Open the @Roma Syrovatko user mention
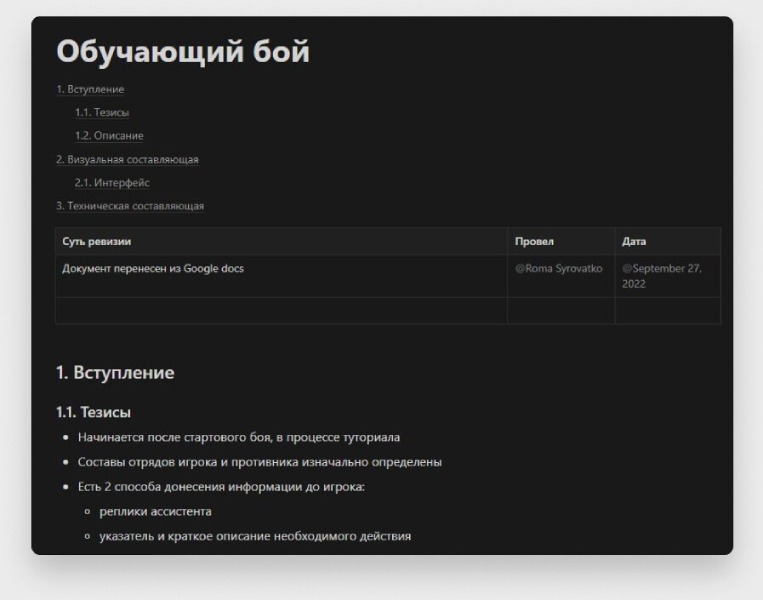This screenshot has height=600, width=763. (x=558, y=268)
